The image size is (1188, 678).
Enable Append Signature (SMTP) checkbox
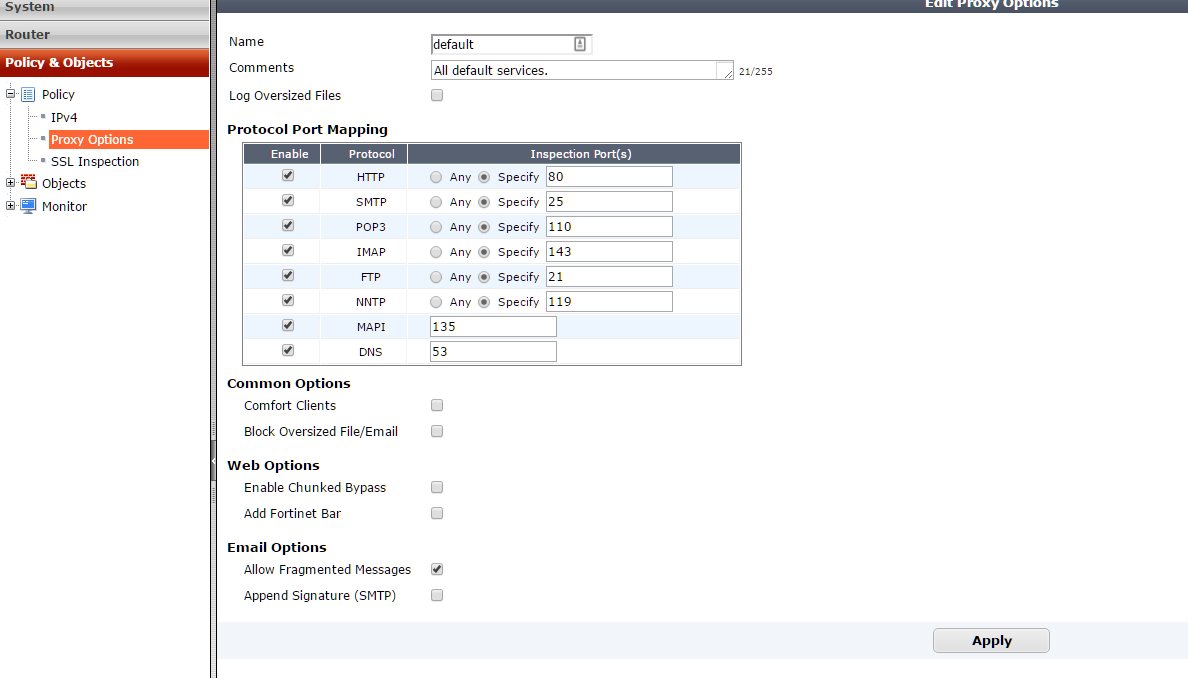(437, 595)
